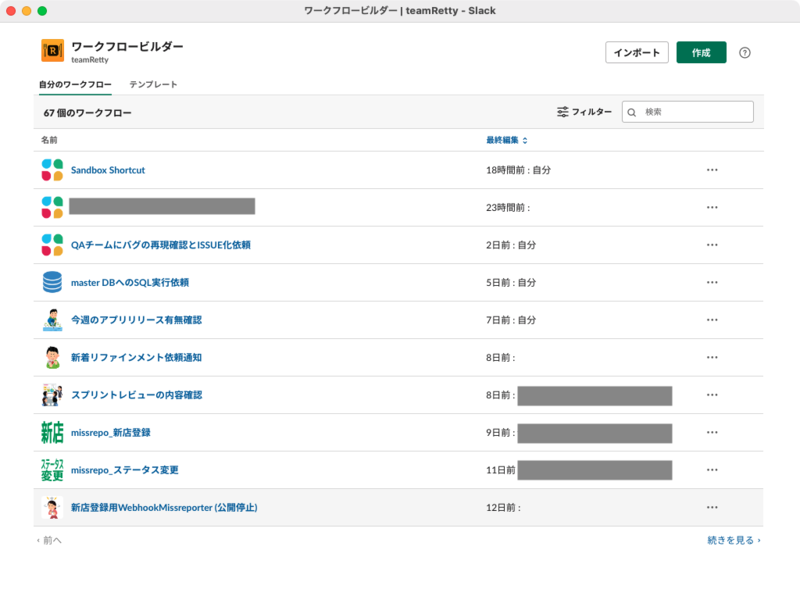Click the Sandbox Shortcut workflow icon
The width and height of the screenshot is (800, 589).
[x=52, y=170]
